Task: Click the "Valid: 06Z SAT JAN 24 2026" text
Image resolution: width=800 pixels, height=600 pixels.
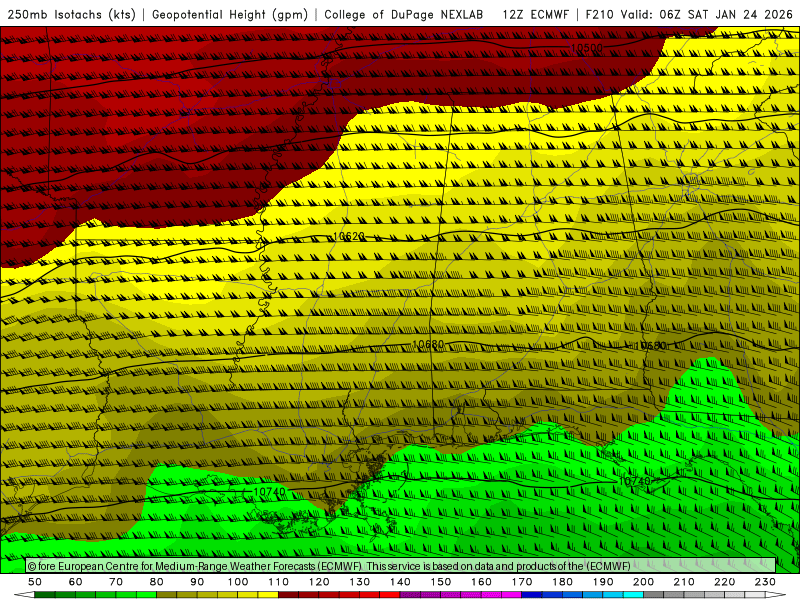Action: (x=707, y=14)
